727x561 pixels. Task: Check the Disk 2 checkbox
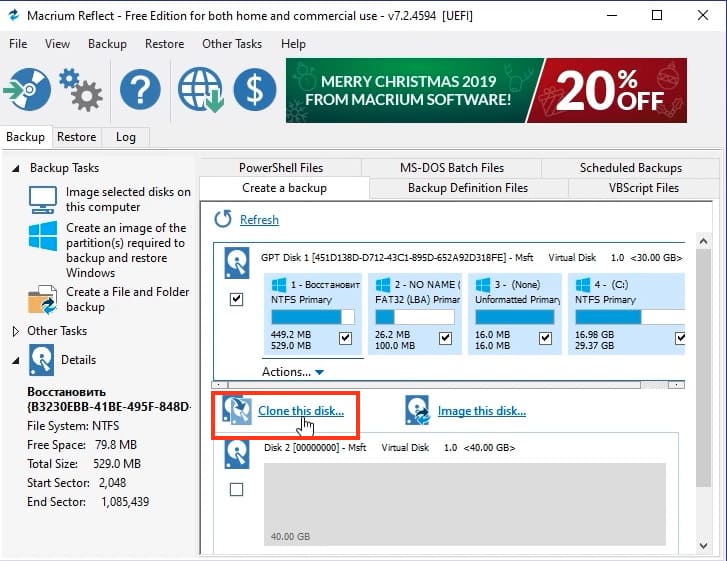tap(236, 489)
